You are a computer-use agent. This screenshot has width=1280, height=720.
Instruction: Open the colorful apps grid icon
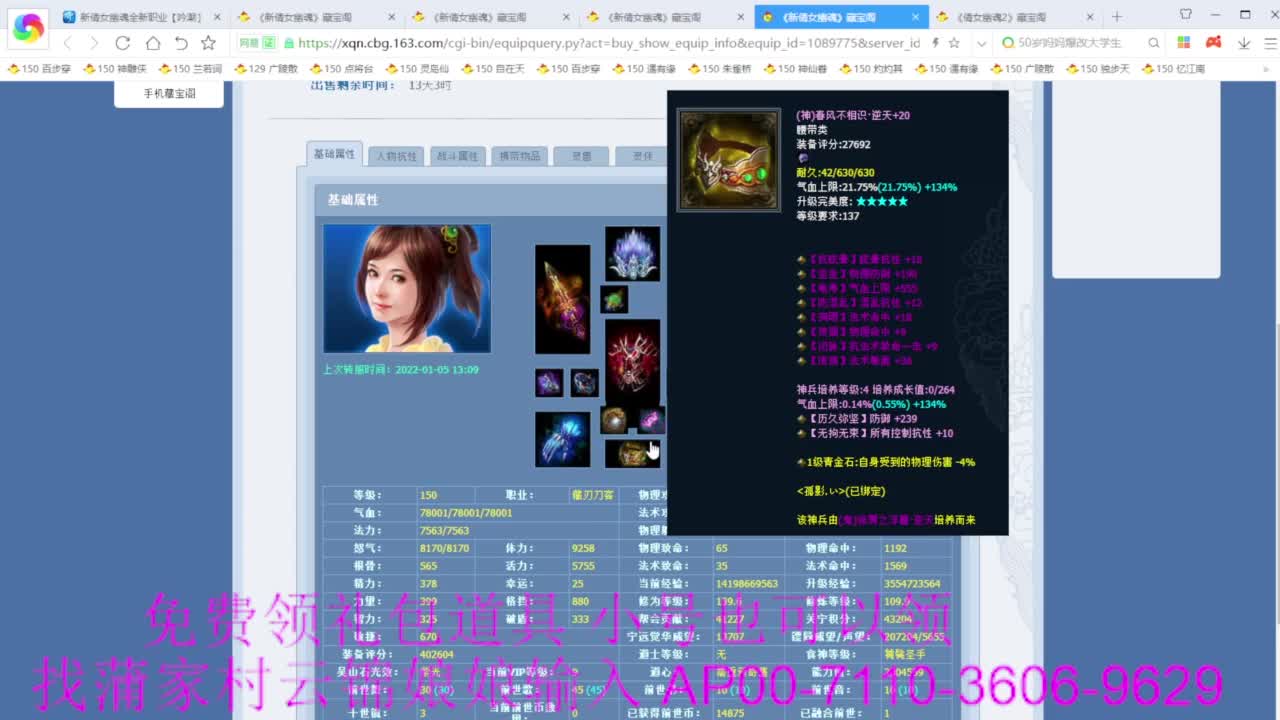click(1184, 43)
